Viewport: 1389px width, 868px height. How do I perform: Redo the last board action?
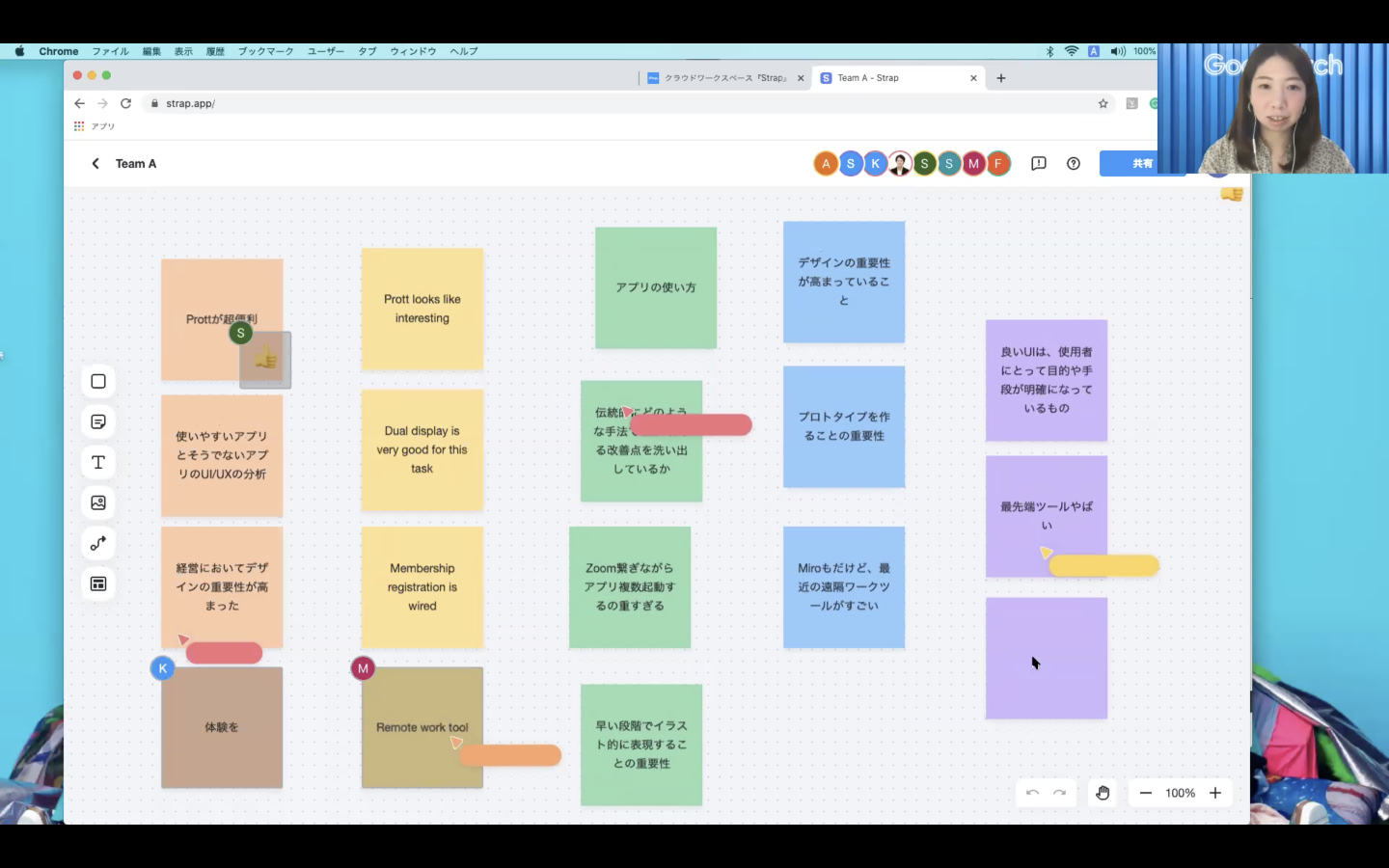[x=1059, y=793]
